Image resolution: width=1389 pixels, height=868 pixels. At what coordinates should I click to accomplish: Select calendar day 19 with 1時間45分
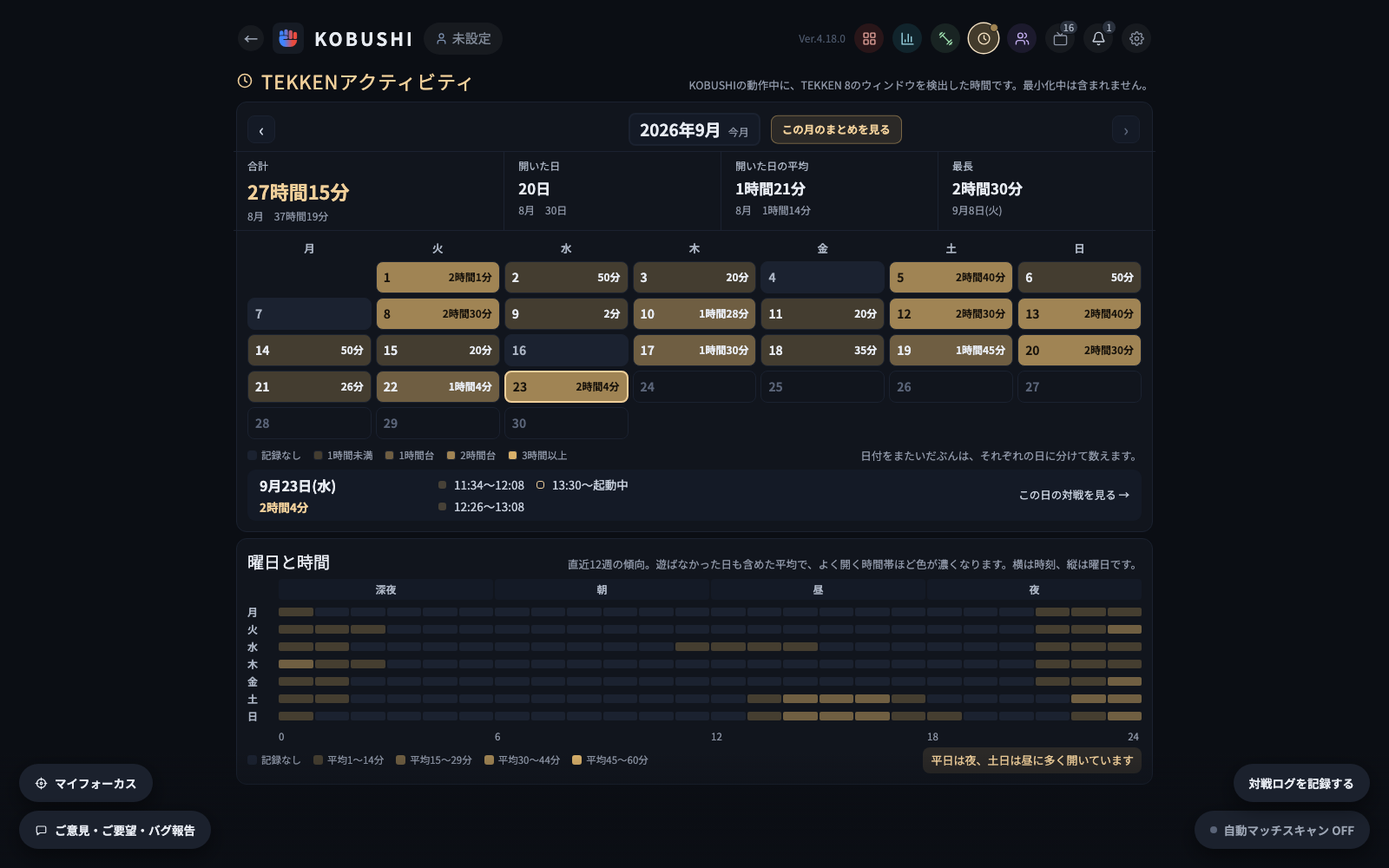(951, 351)
